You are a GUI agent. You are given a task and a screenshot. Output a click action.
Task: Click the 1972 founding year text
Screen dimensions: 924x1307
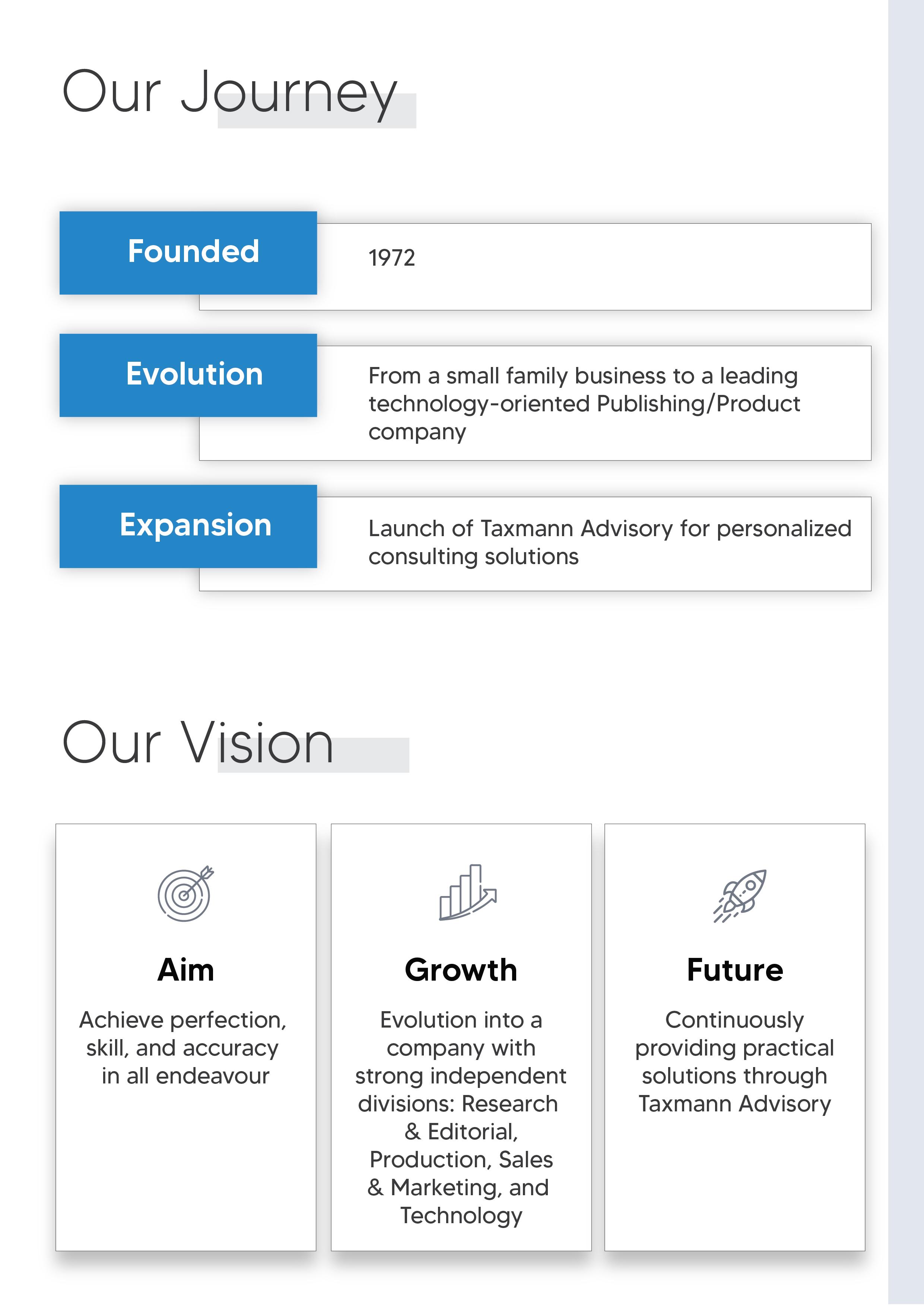point(391,258)
